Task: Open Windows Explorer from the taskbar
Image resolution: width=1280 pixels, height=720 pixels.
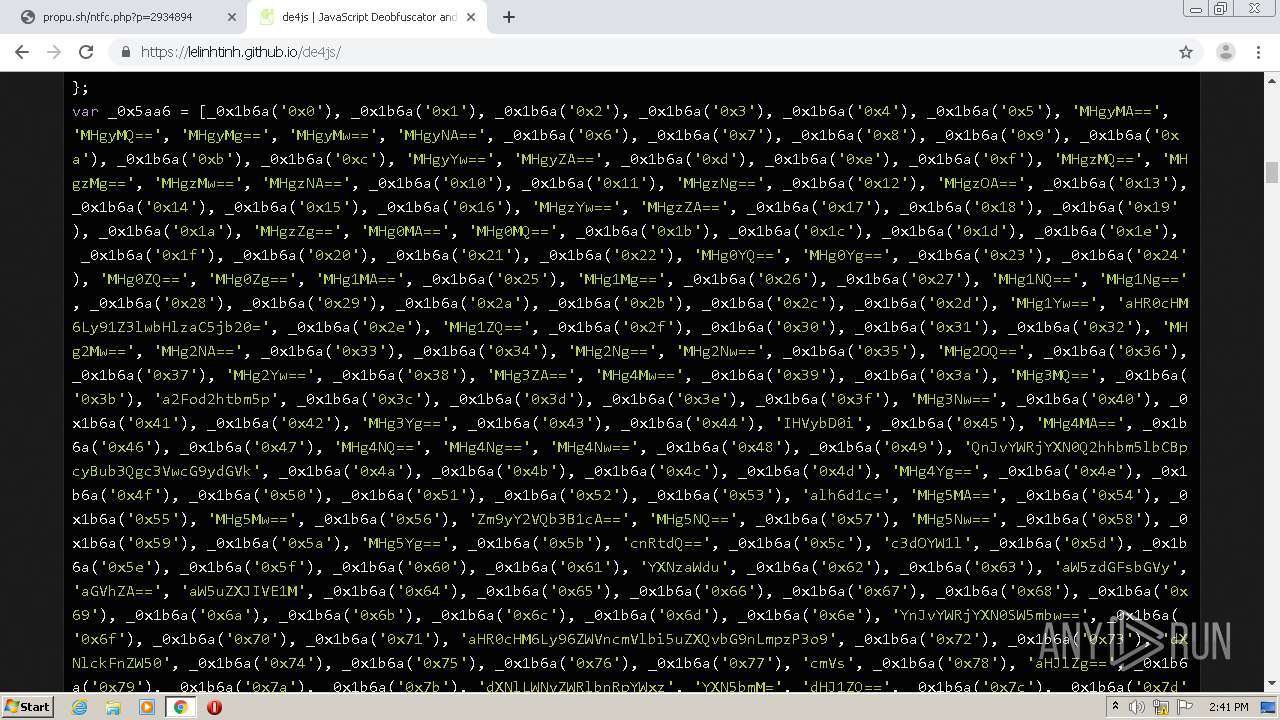Action: pos(113,707)
